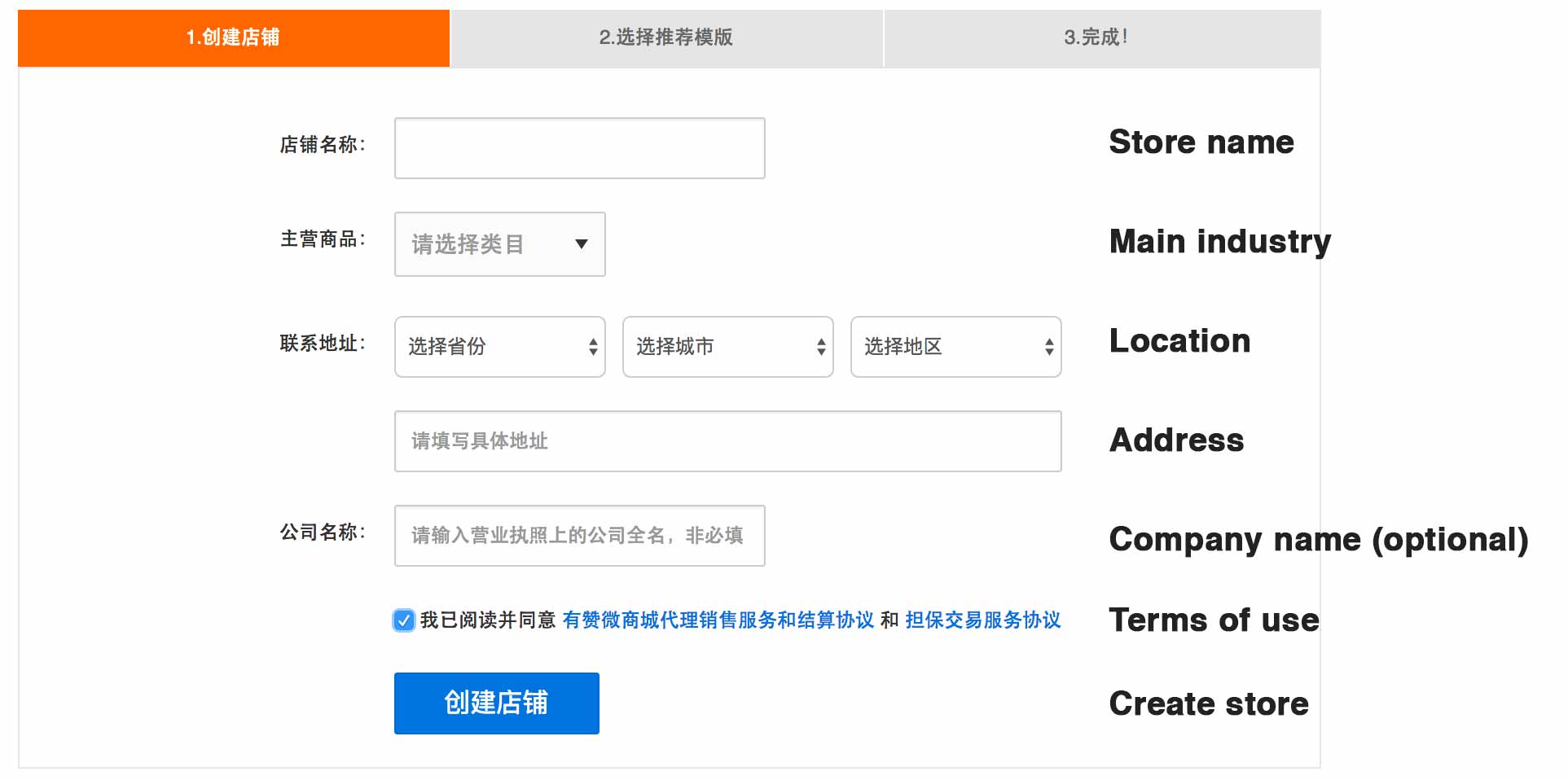The height and width of the screenshot is (780, 1568).
Task: Switch to the 2.选择推荐模版 step tab
Action: pos(666,38)
